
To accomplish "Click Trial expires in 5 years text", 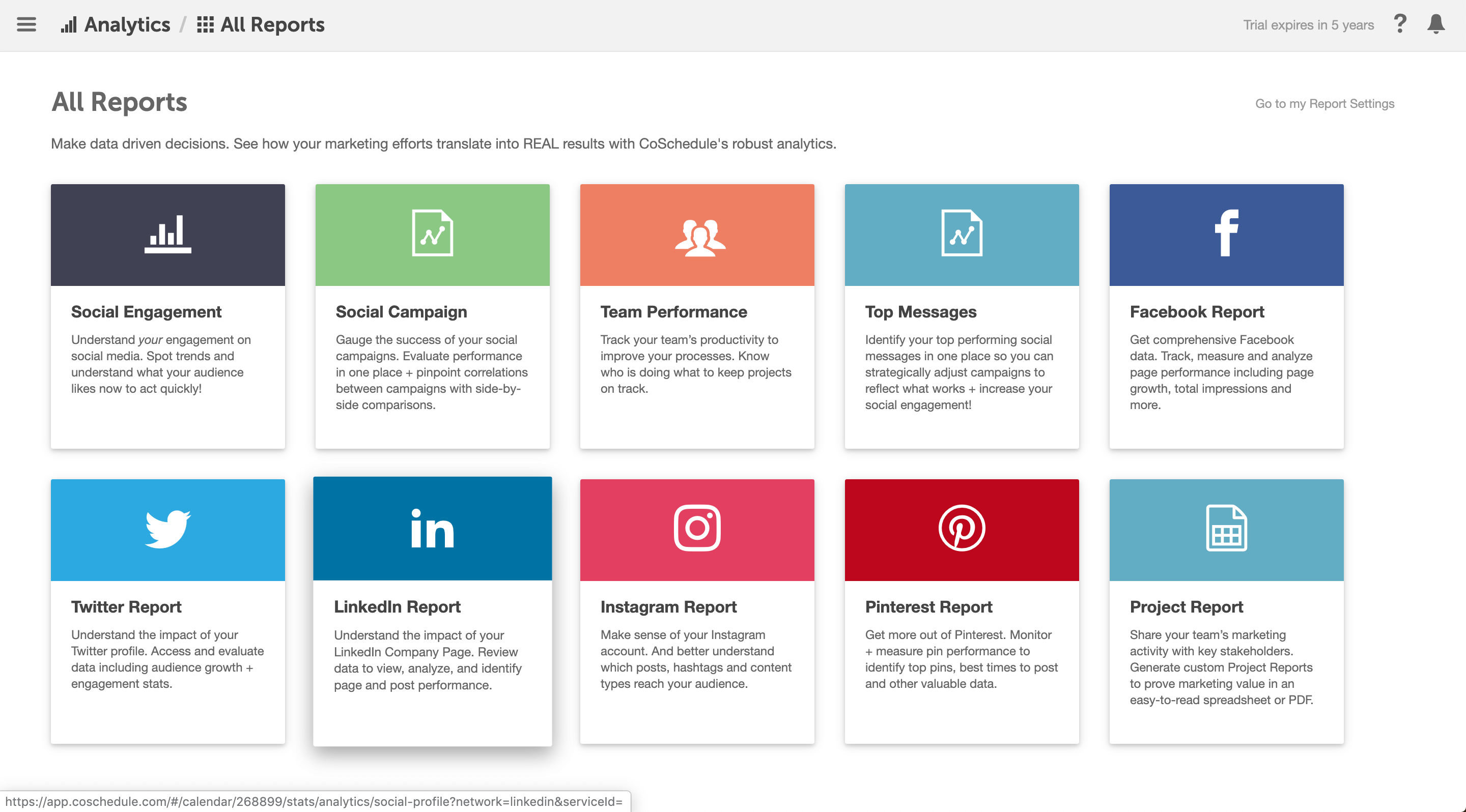I will point(1308,25).
